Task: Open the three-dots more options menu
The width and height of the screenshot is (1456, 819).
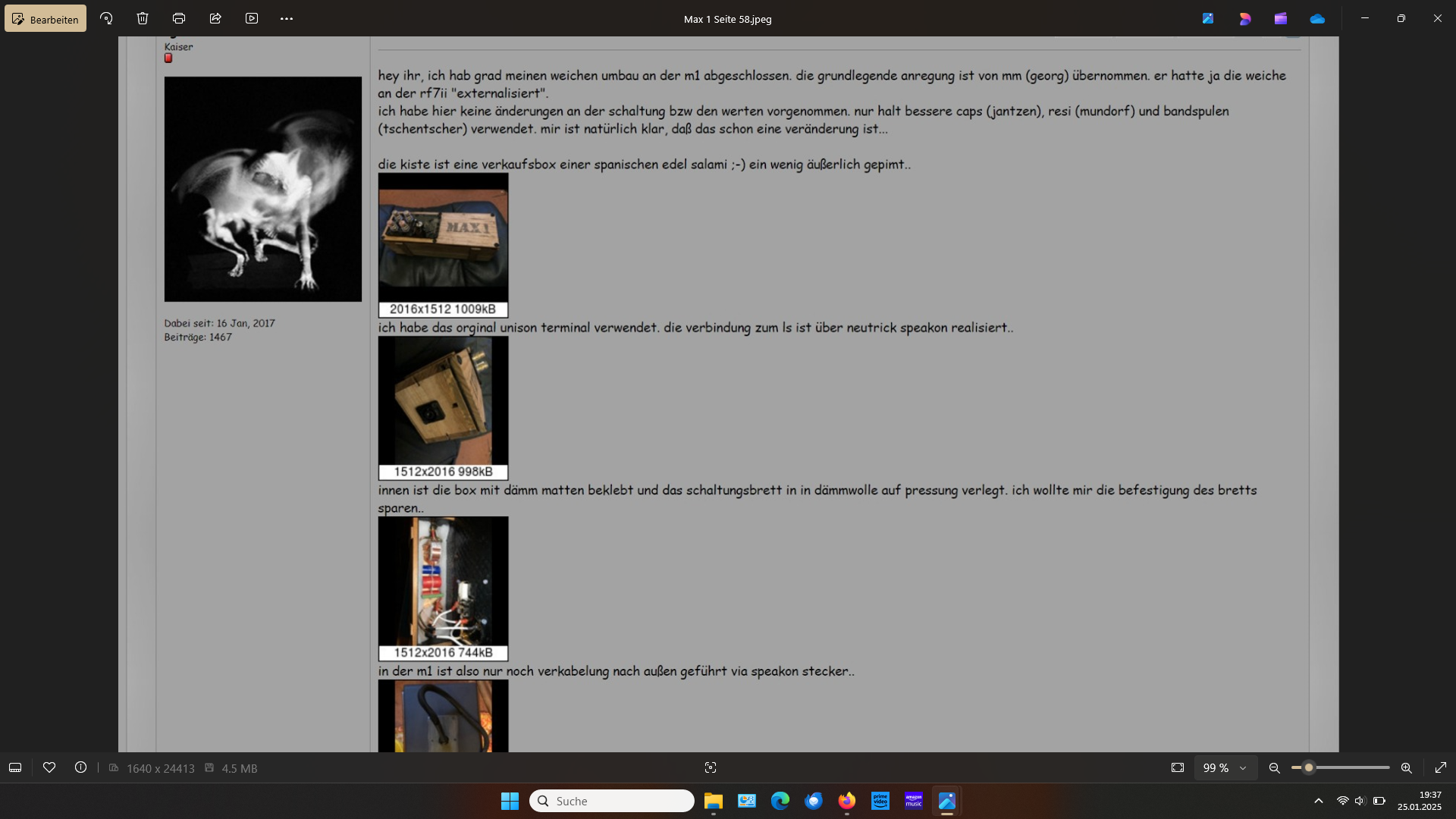Action: click(x=287, y=19)
